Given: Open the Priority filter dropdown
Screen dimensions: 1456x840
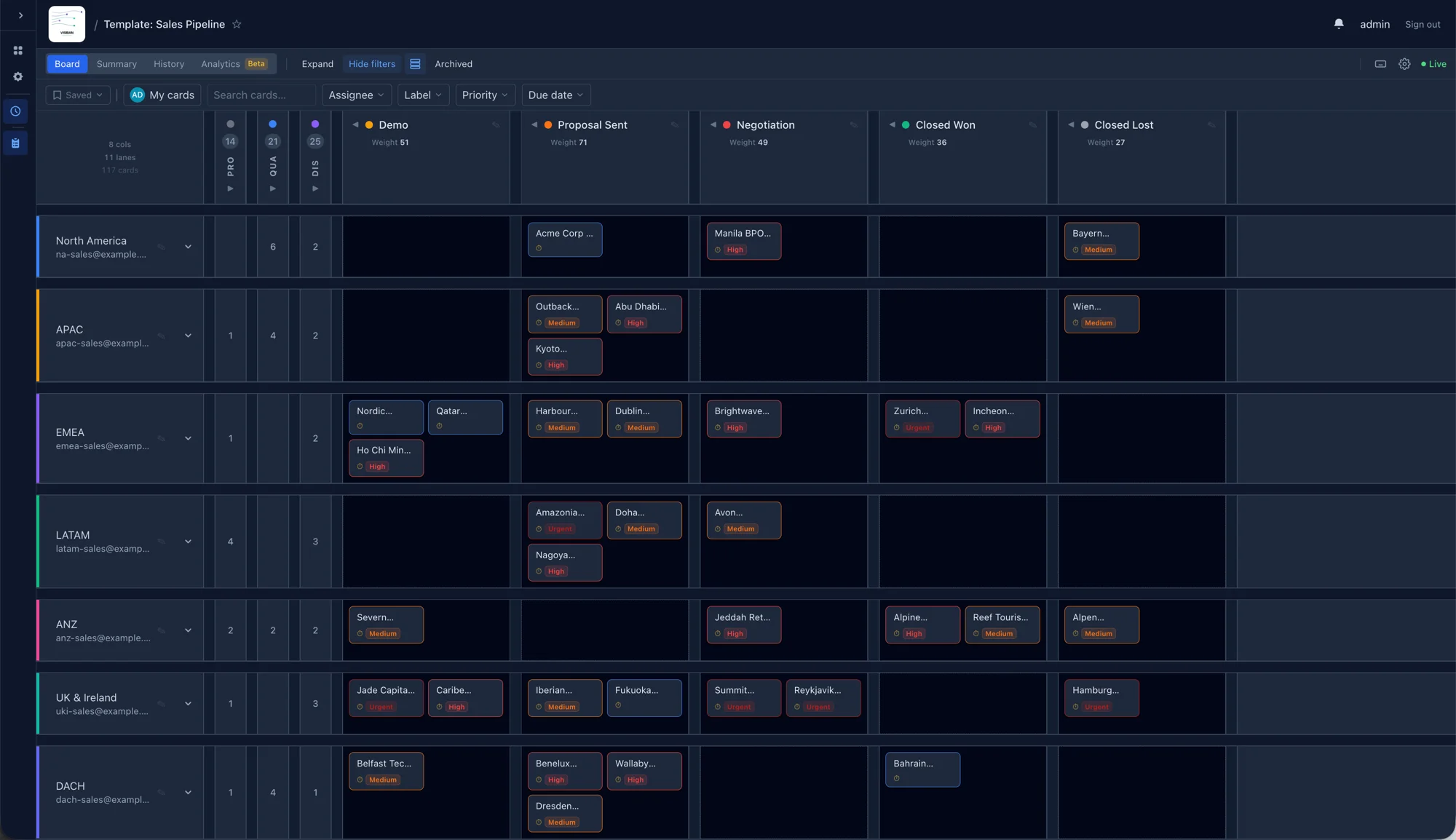Looking at the screenshot, I should click(x=485, y=95).
